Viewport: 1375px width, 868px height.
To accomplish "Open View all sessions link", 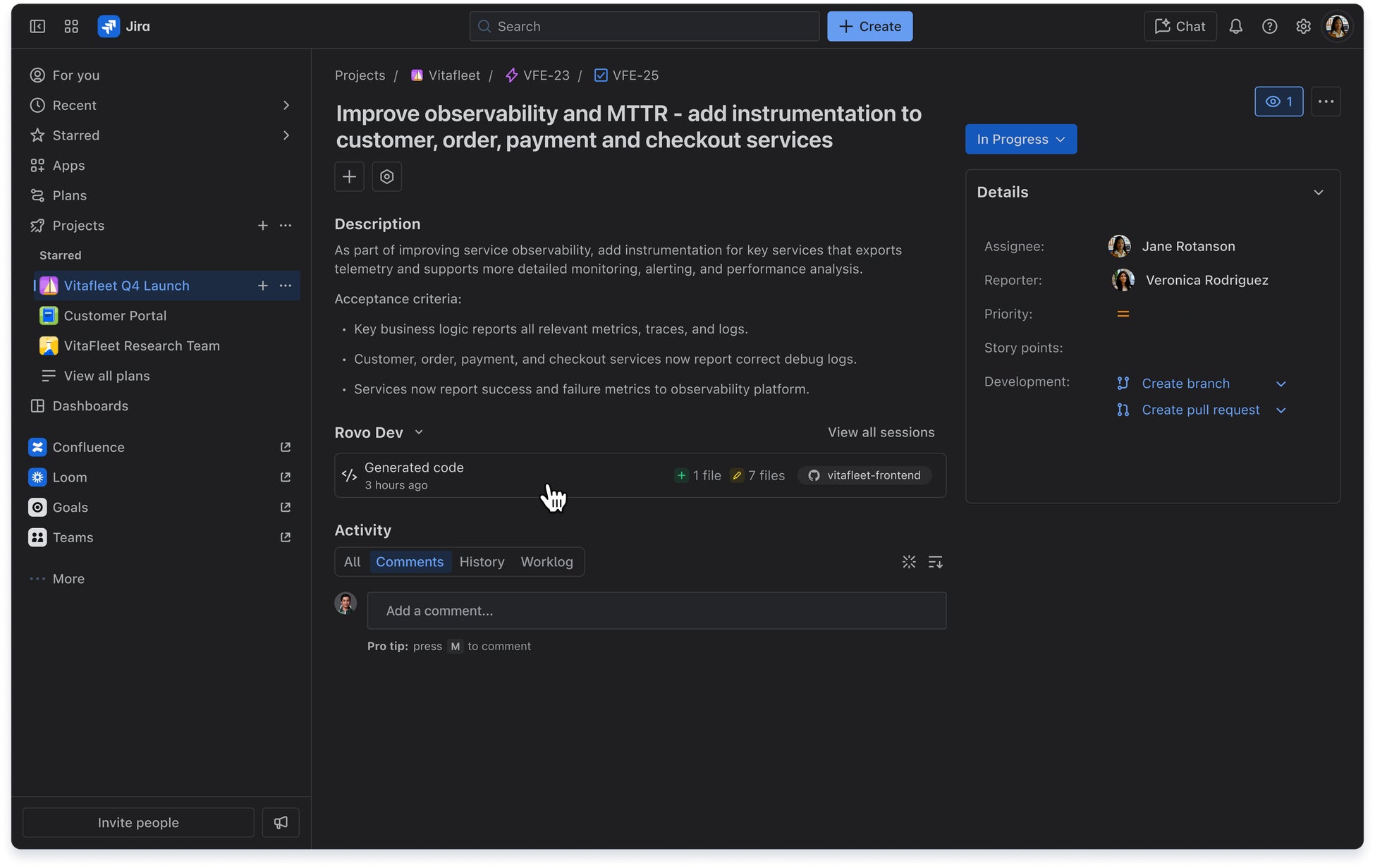I will click(x=881, y=432).
